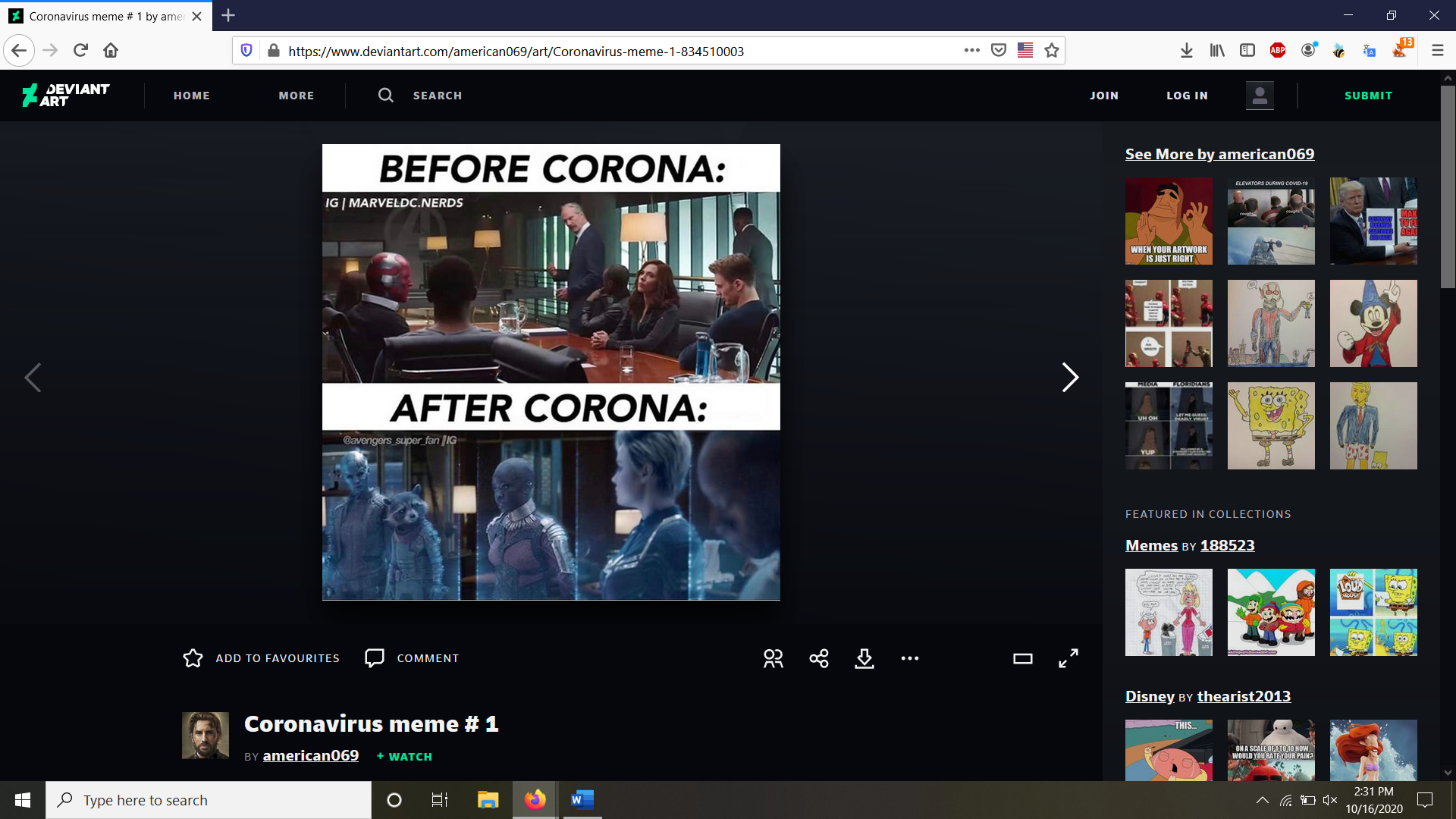
Task: Open Microsoft Word from the taskbar
Action: (x=582, y=800)
